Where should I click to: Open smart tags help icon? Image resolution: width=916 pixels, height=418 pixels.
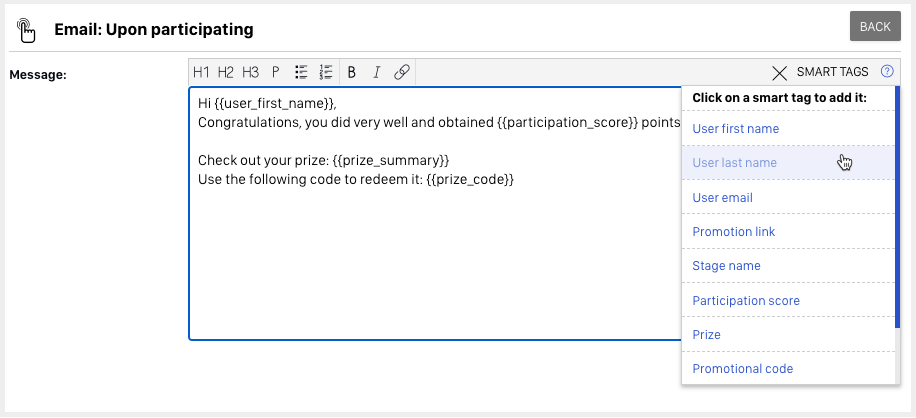[887, 72]
